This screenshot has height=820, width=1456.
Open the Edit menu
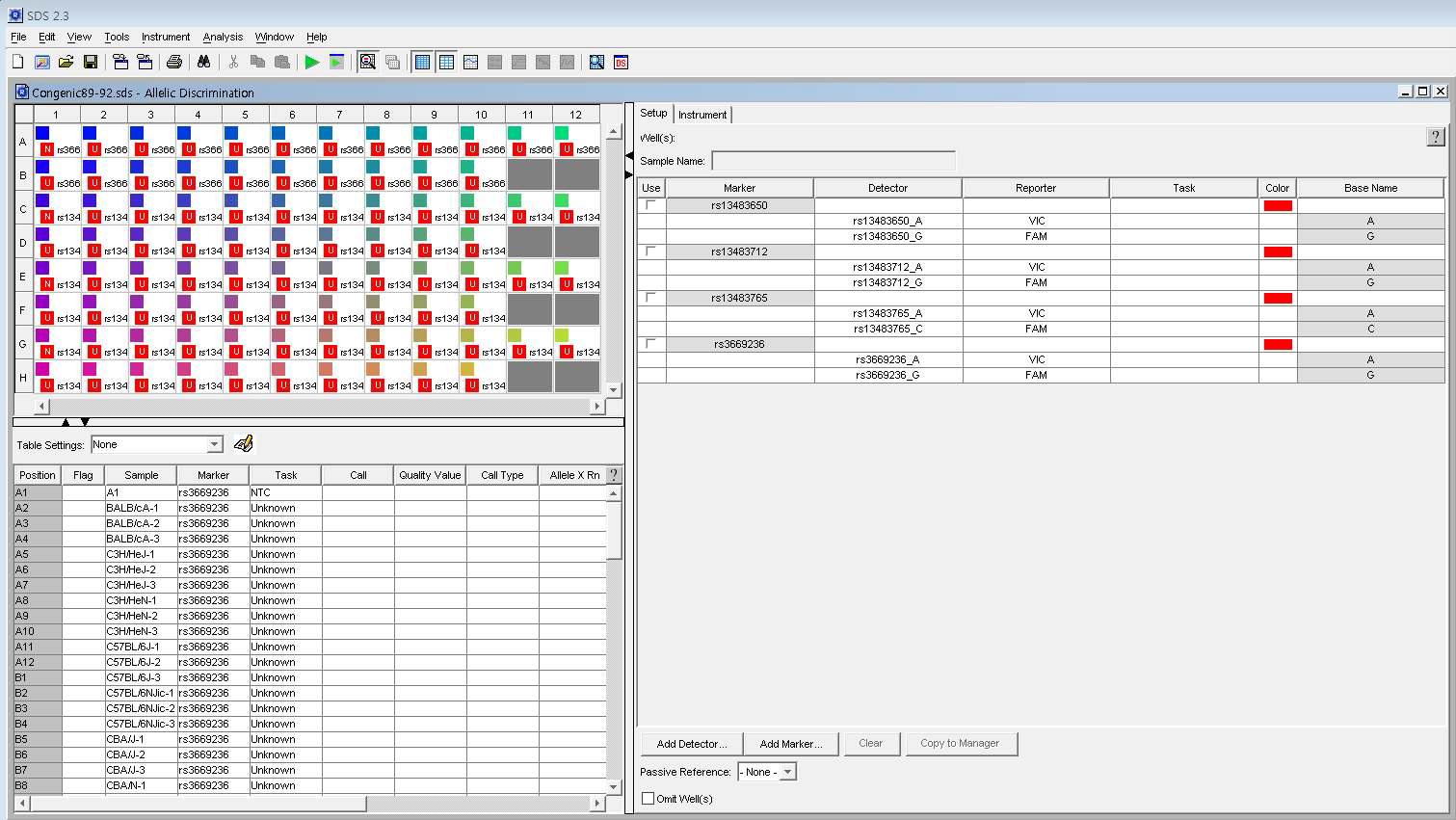tap(46, 37)
